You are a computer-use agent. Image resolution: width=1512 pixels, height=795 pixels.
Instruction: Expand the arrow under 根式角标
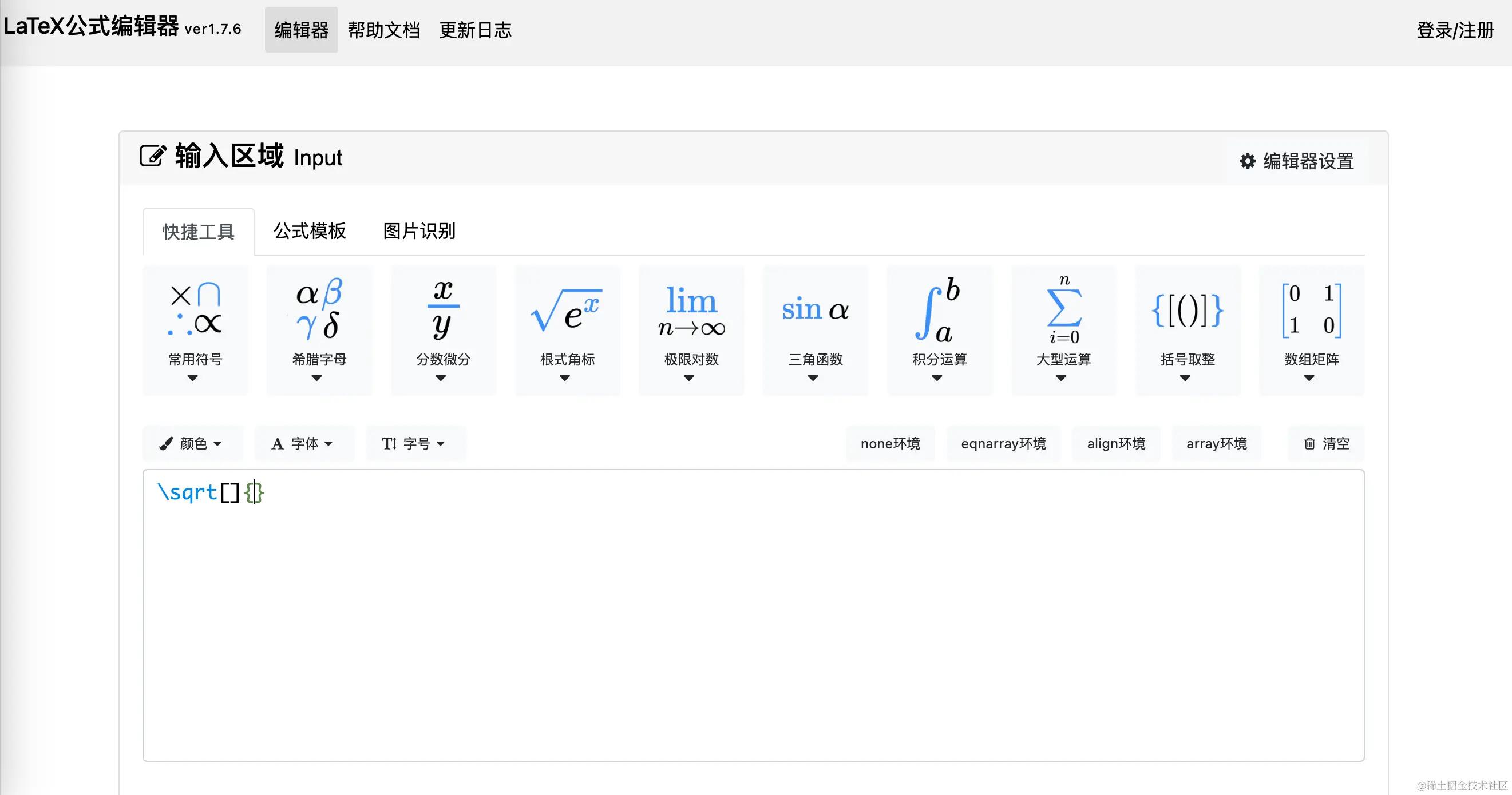tap(565, 379)
